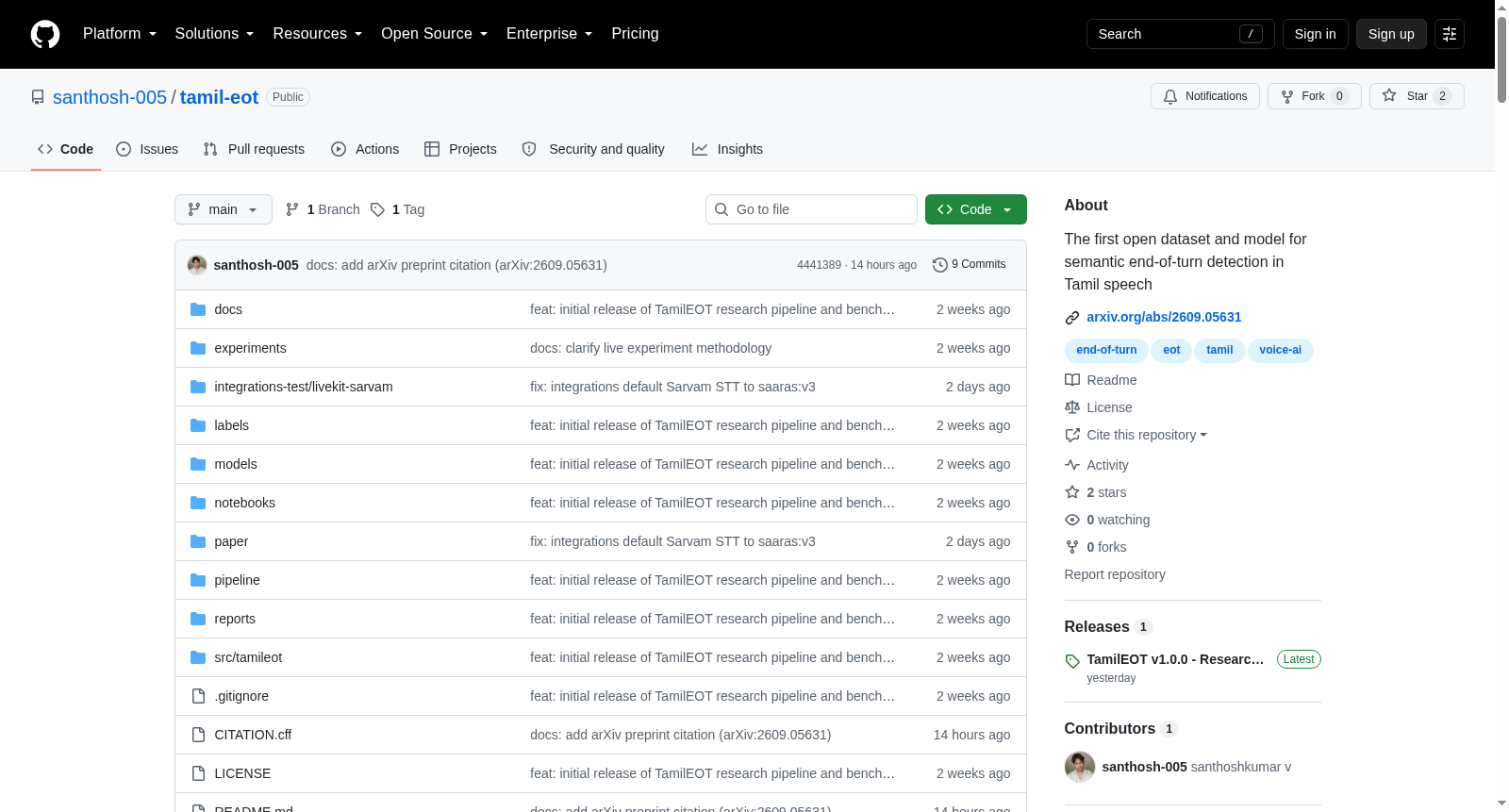Expand the Enterprise menu
1509x812 pixels.
[x=549, y=34]
